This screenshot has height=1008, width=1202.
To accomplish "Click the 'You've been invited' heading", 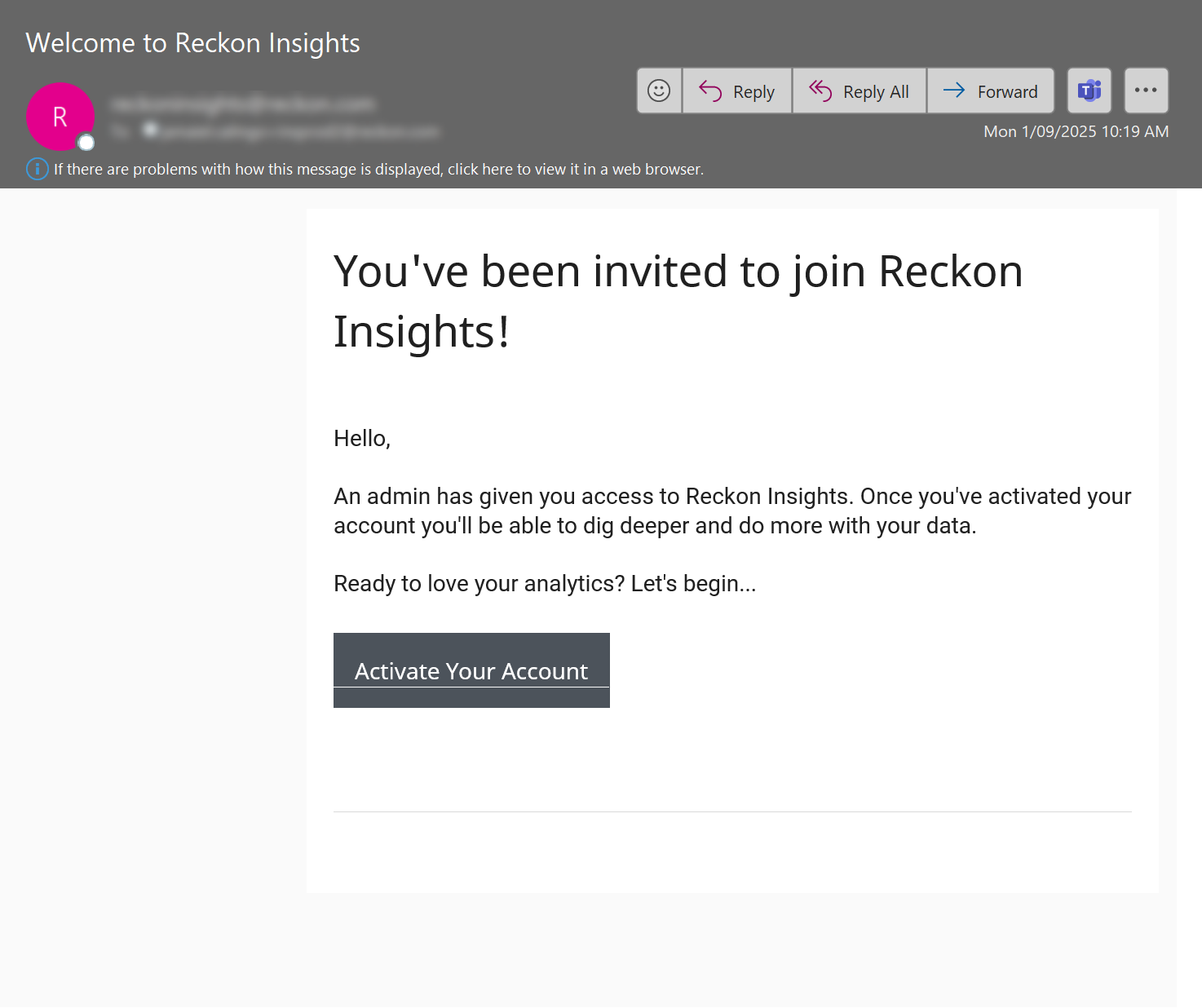I will 678,301.
